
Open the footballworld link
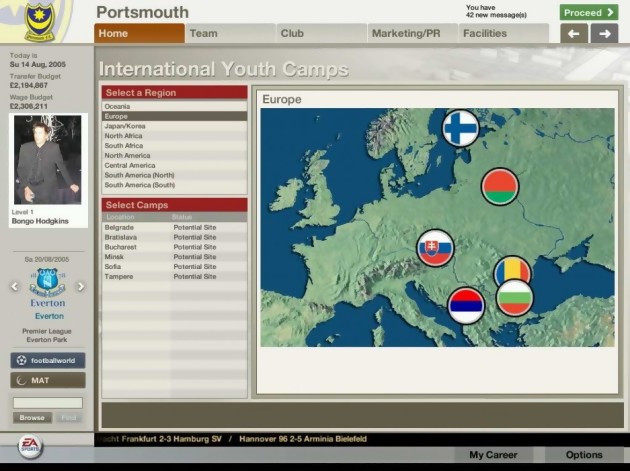coord(48,360)
